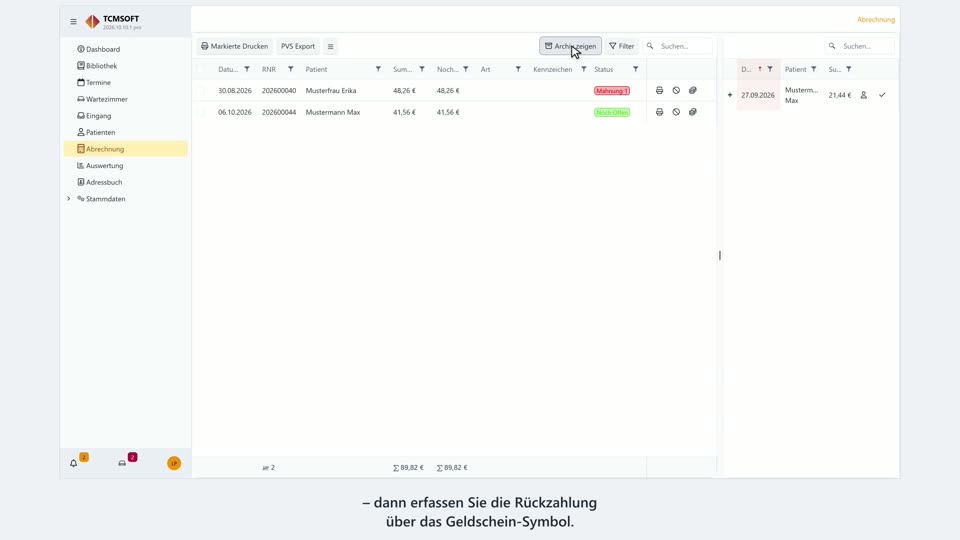Image resolution: width=960 pixels, height=540 pixels.
Task: Click the person icon in the 27.09.2026 row
Action: [863, 95]
